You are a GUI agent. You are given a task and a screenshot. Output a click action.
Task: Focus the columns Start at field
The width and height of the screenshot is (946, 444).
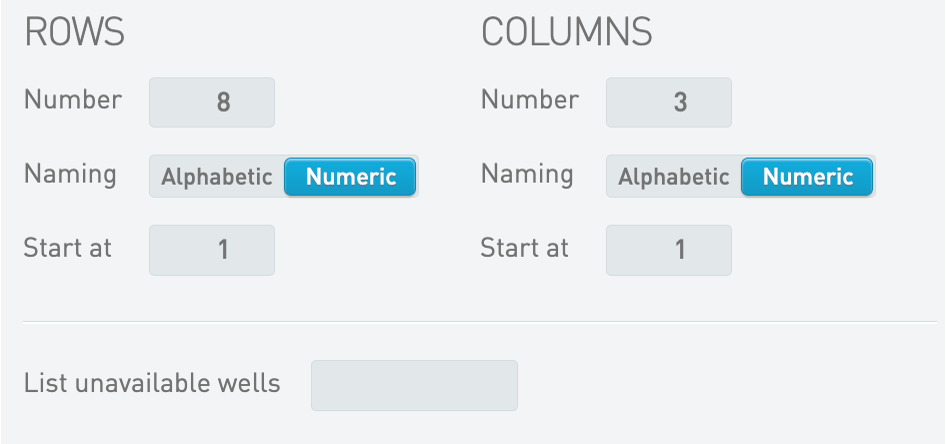pyautogui.click(x=669, y=250)
